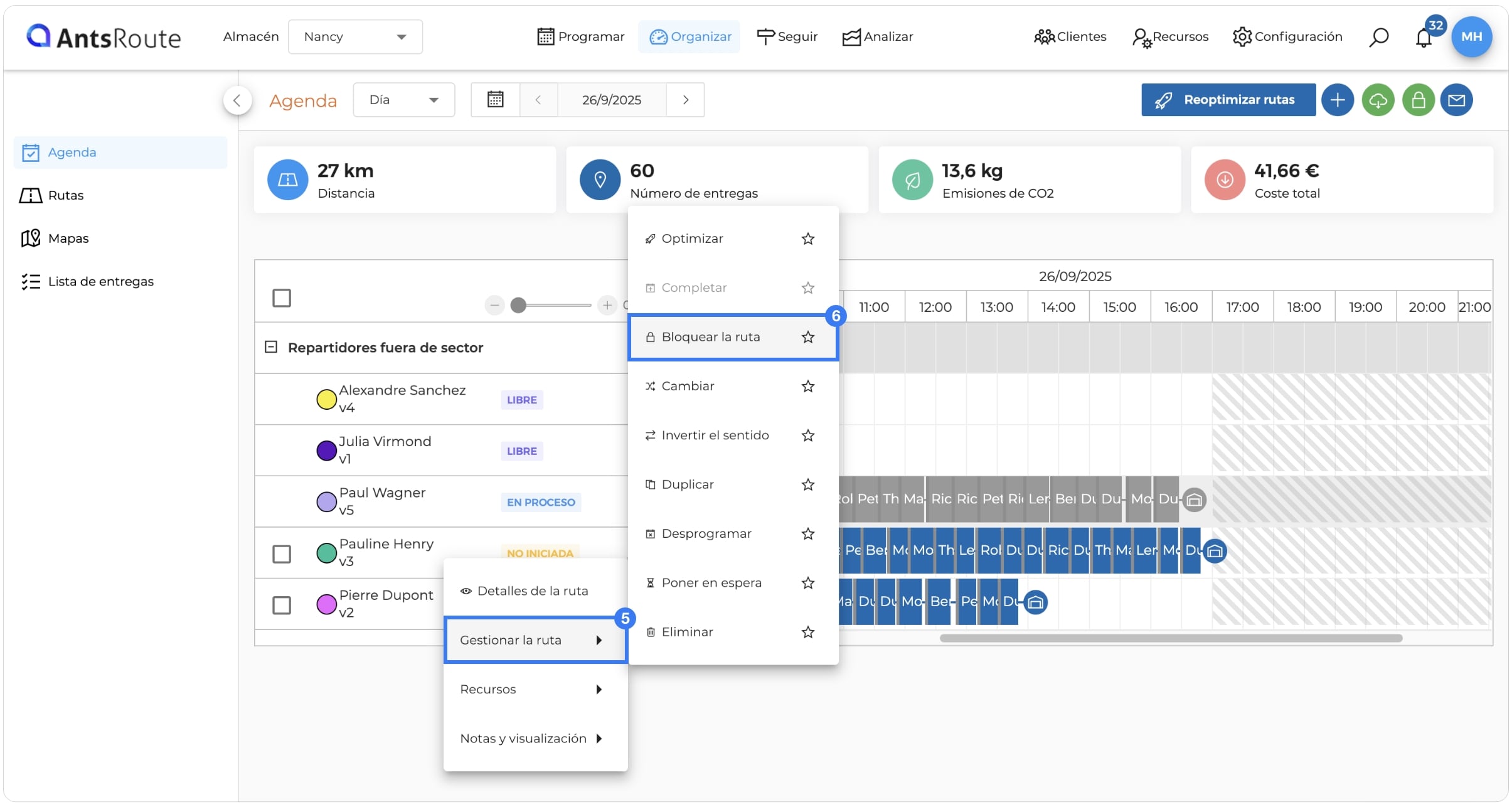The height and width of the screenshot is (807, 1512).
Task: Open Seguir in the top navigation
Action: click(x=787, y=37)
